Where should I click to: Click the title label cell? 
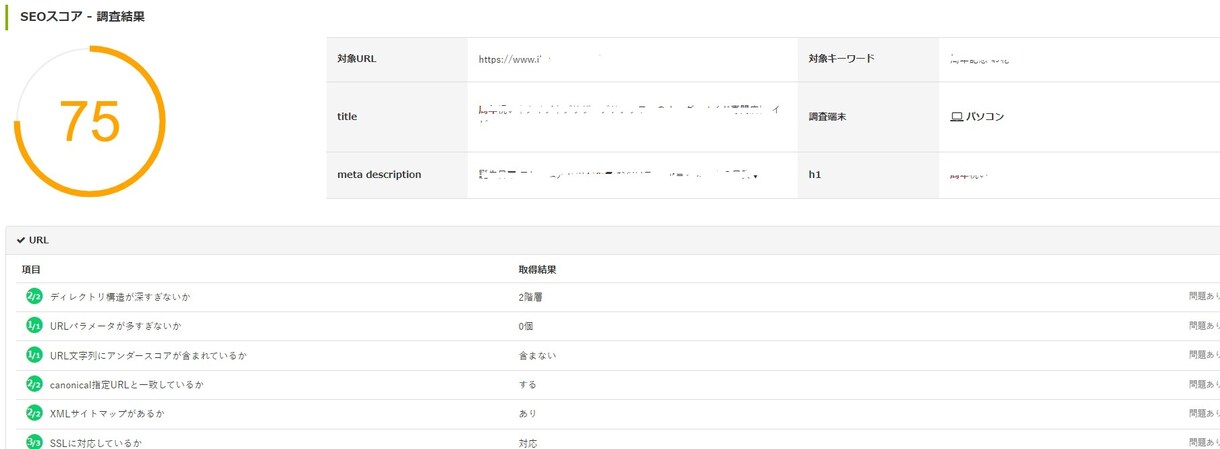(x=397, y=117)
